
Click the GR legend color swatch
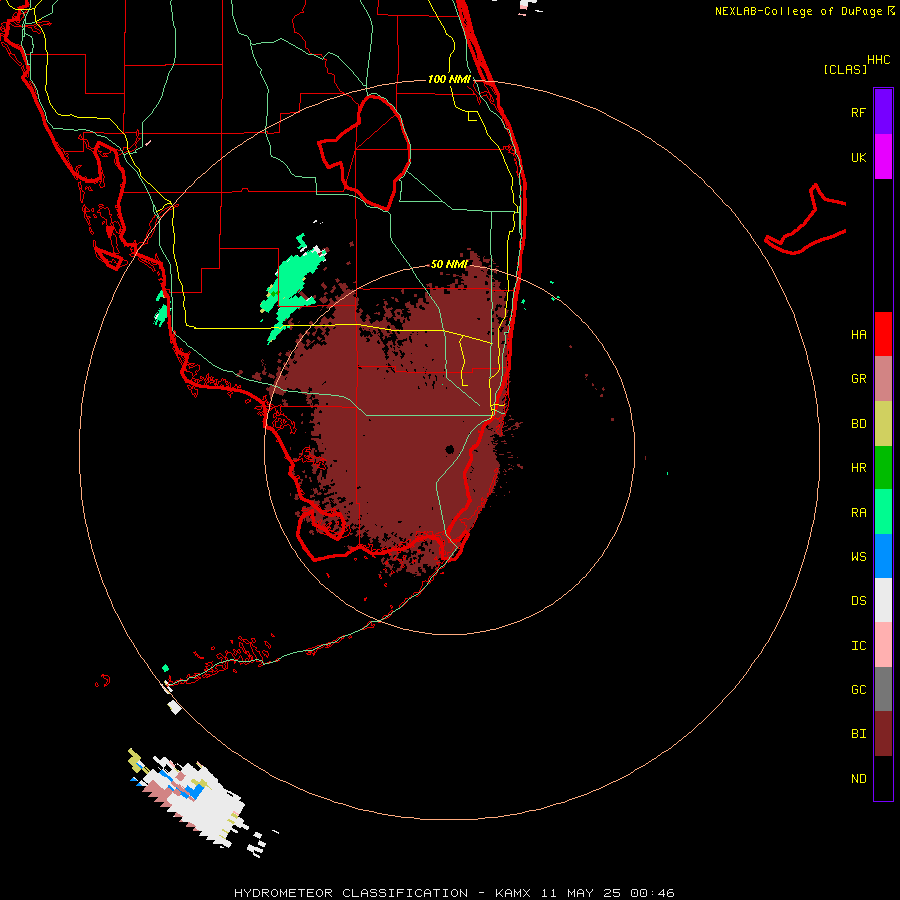883,379
